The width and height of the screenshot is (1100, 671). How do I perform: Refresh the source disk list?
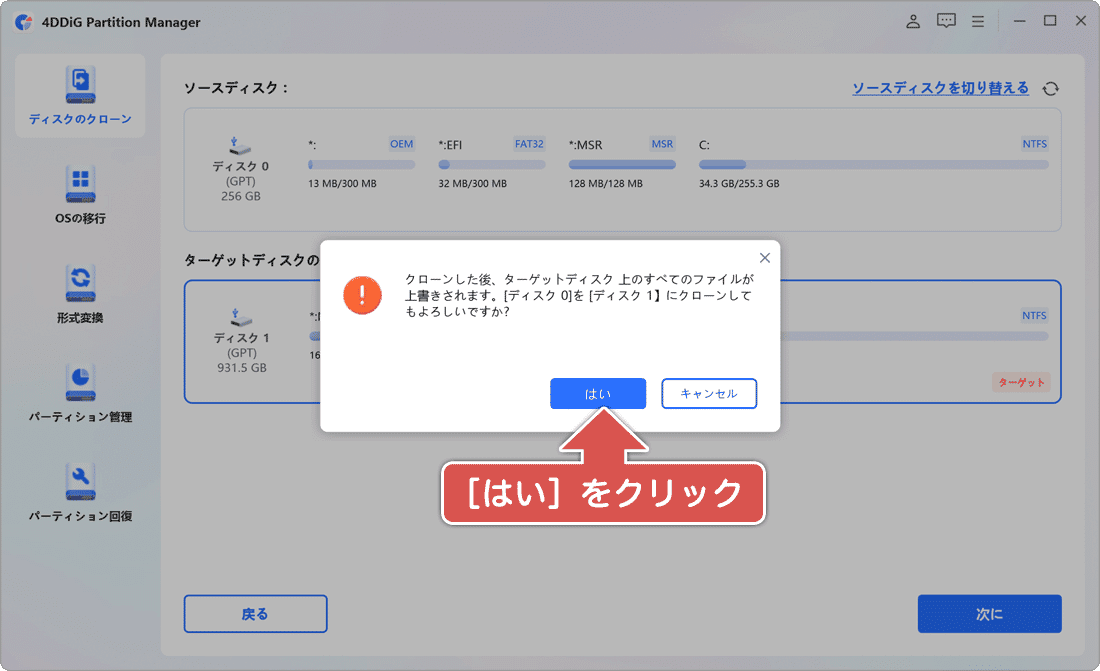(x=1050, y=88)
